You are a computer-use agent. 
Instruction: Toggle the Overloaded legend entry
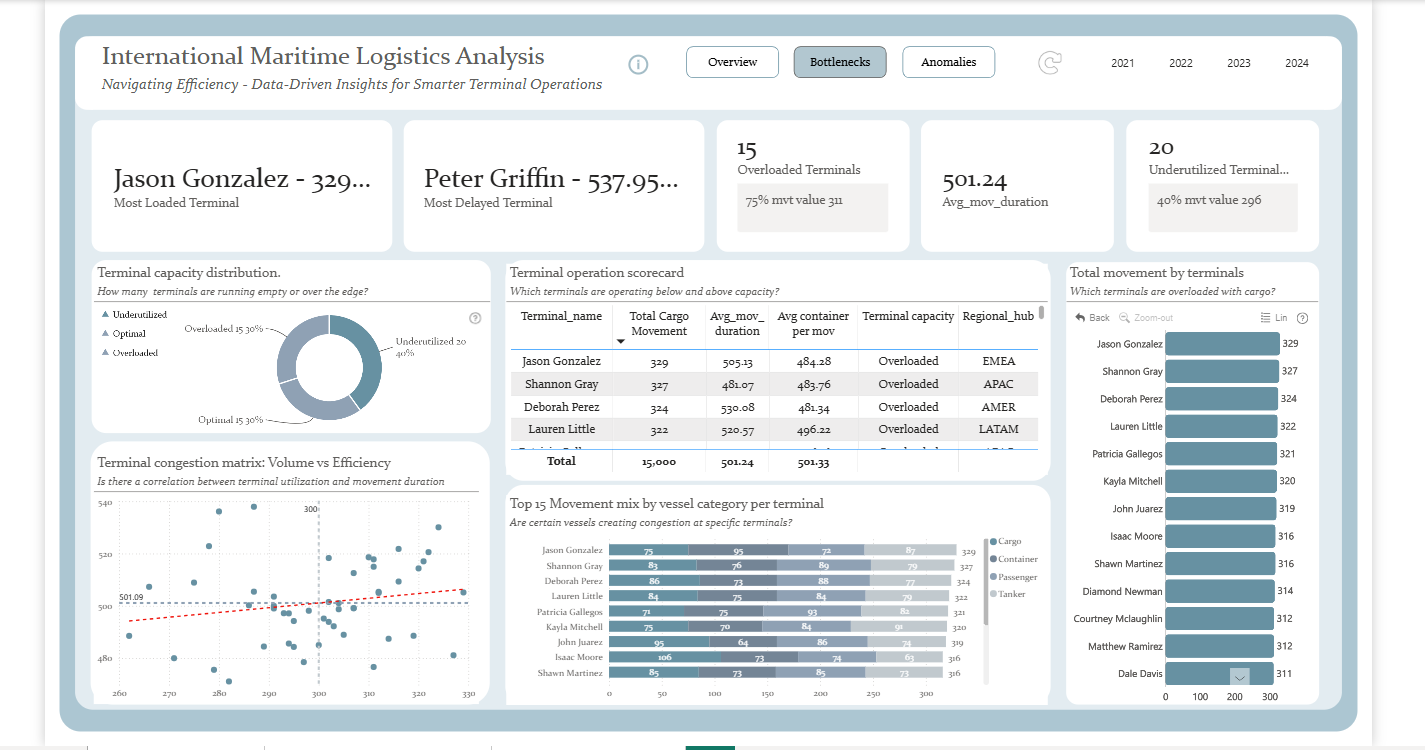105,352
